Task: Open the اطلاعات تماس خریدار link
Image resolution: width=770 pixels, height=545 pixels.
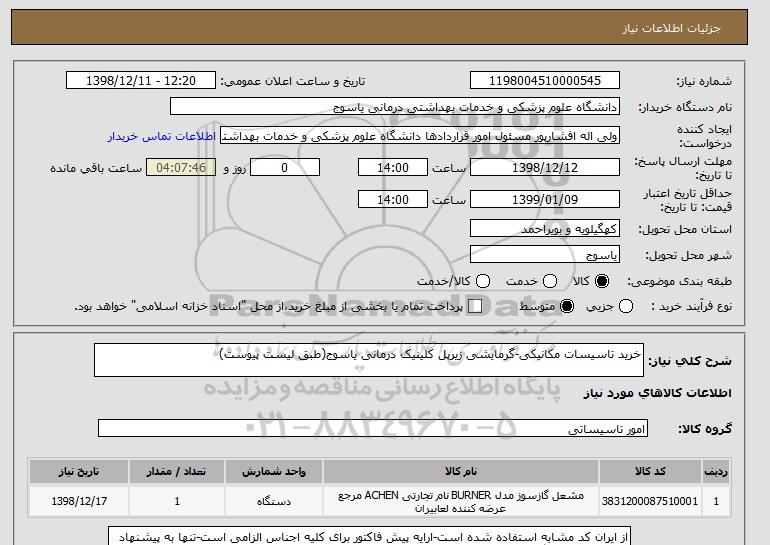Action: click(162, 136)
